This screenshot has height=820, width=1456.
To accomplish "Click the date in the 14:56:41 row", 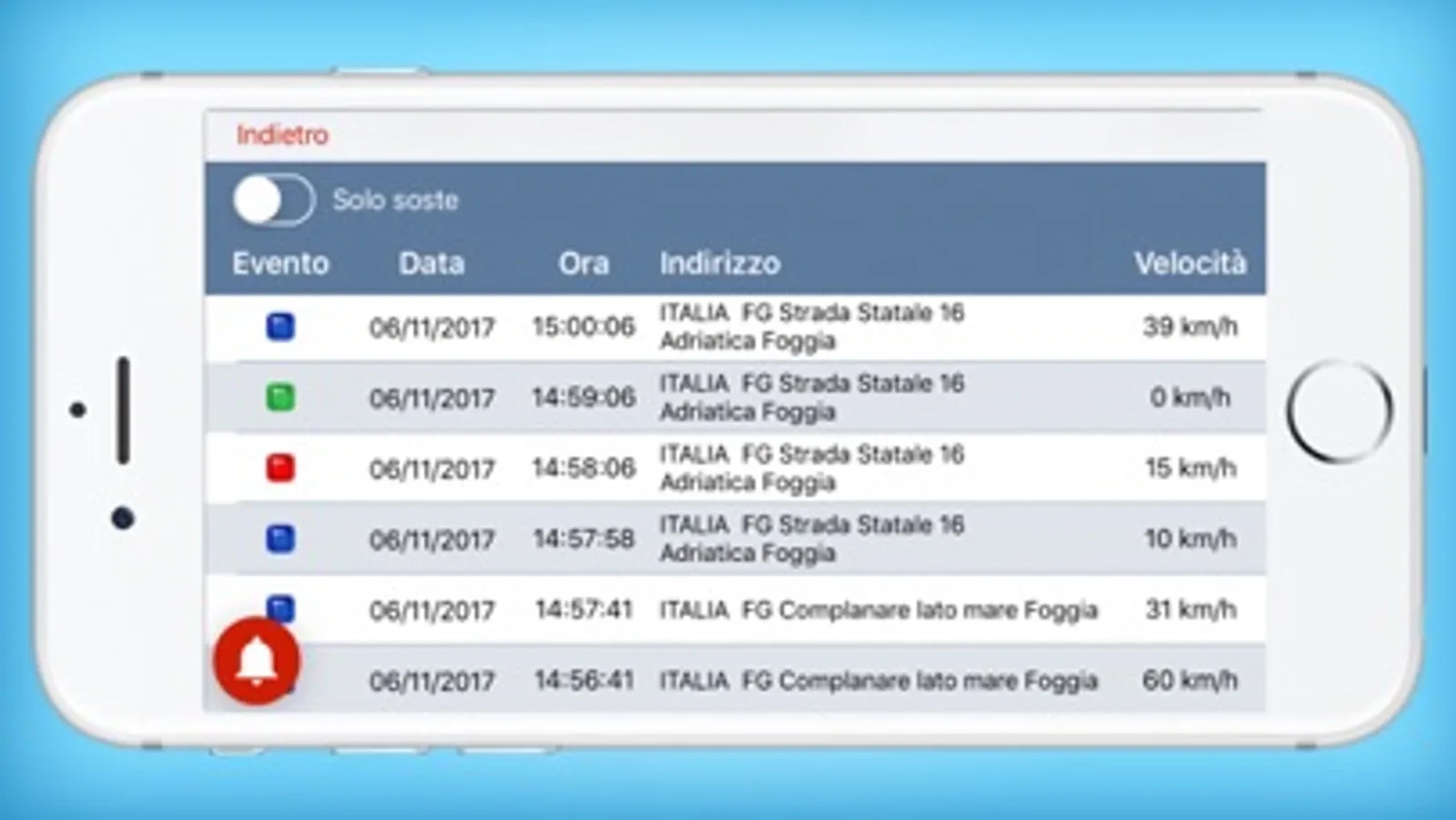I will click(x=432, y=681).
